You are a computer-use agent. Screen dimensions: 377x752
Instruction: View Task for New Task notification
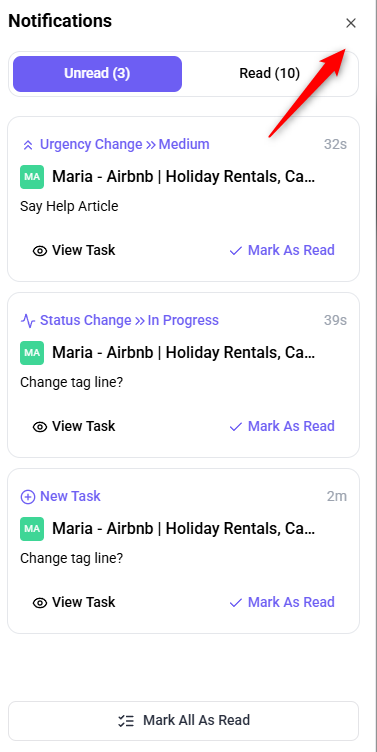[74, 602]
